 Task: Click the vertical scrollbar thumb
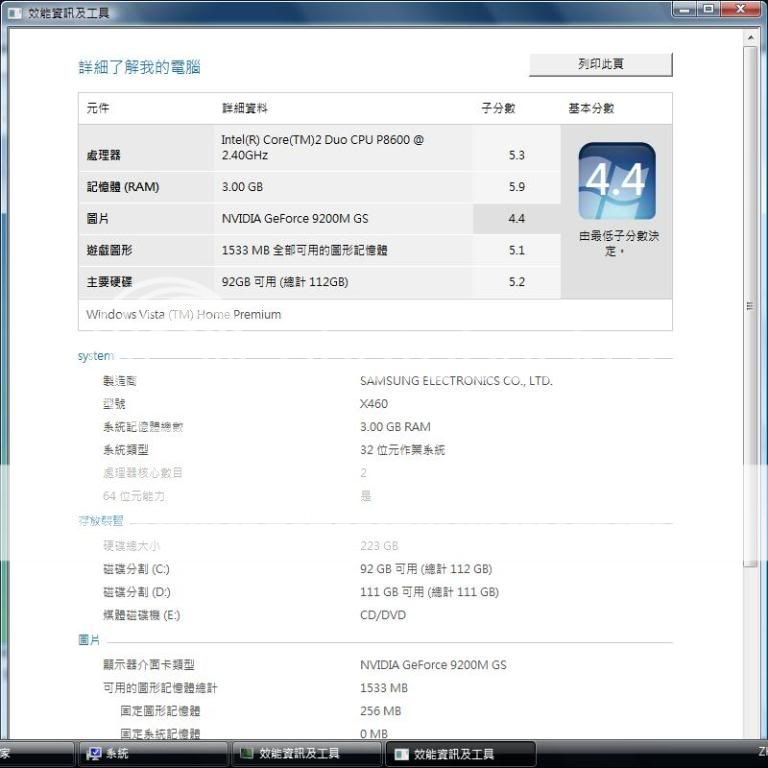[x=750, y=307]
